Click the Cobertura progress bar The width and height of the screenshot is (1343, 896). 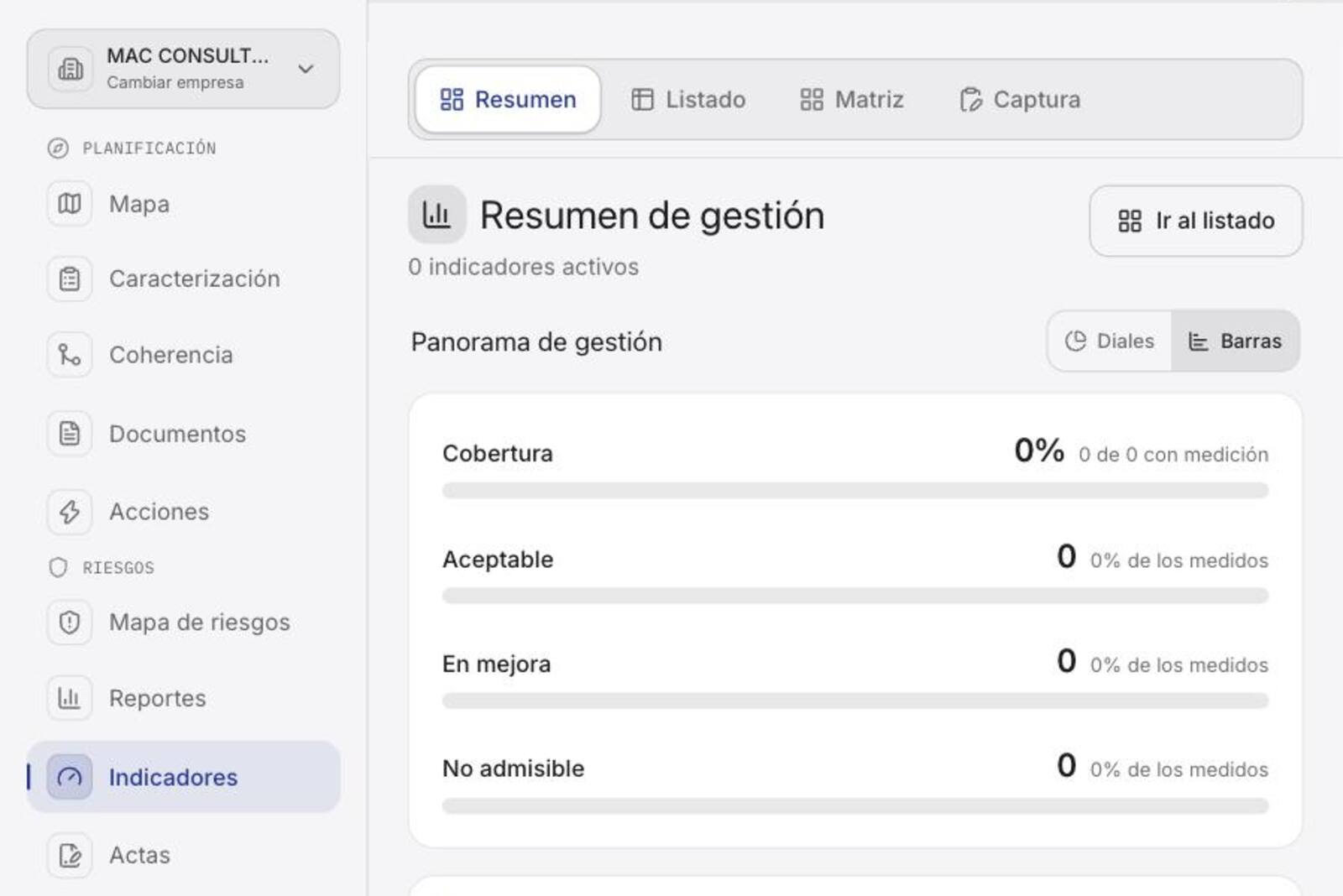click(x=855, y=491)
